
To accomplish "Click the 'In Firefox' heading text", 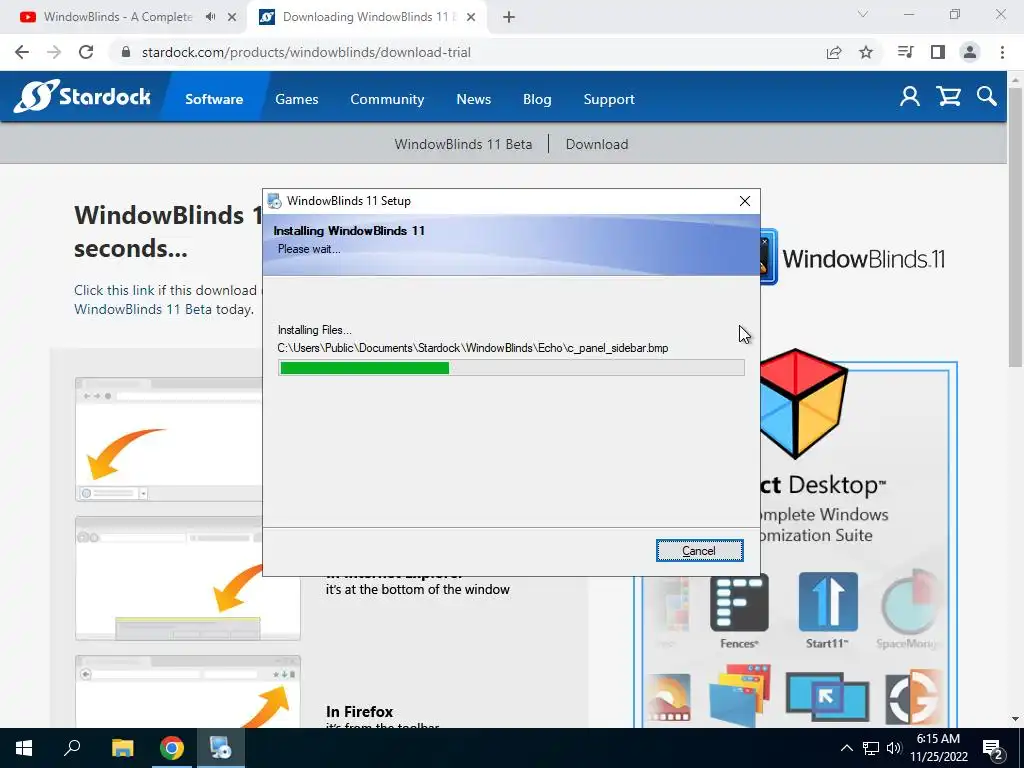I will click(360, 711).
